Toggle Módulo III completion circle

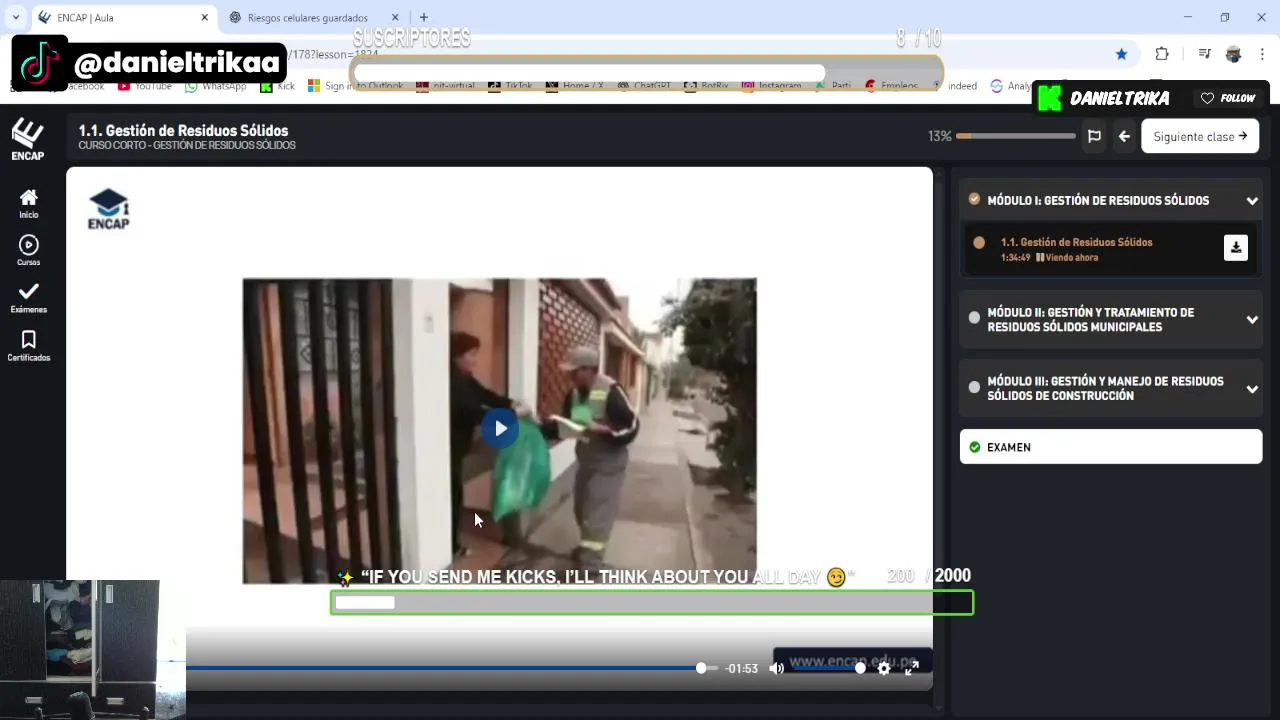tap(974, 387)
